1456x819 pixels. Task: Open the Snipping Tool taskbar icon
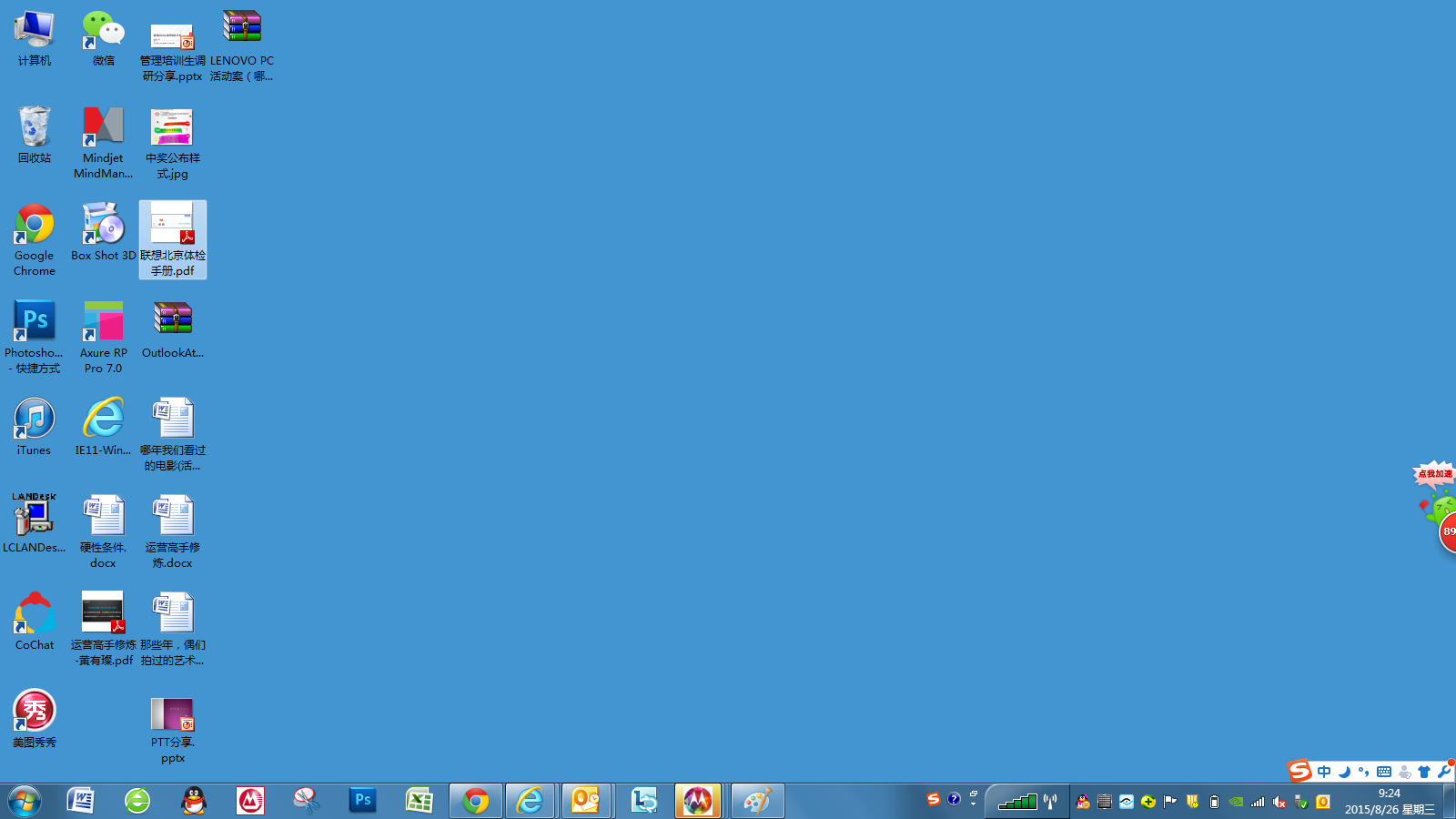point(307,801)
